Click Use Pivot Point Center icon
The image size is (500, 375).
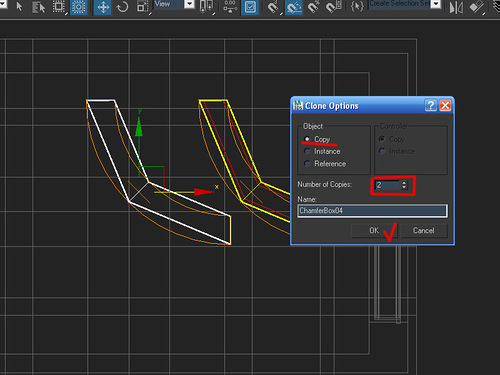point(206,7)
